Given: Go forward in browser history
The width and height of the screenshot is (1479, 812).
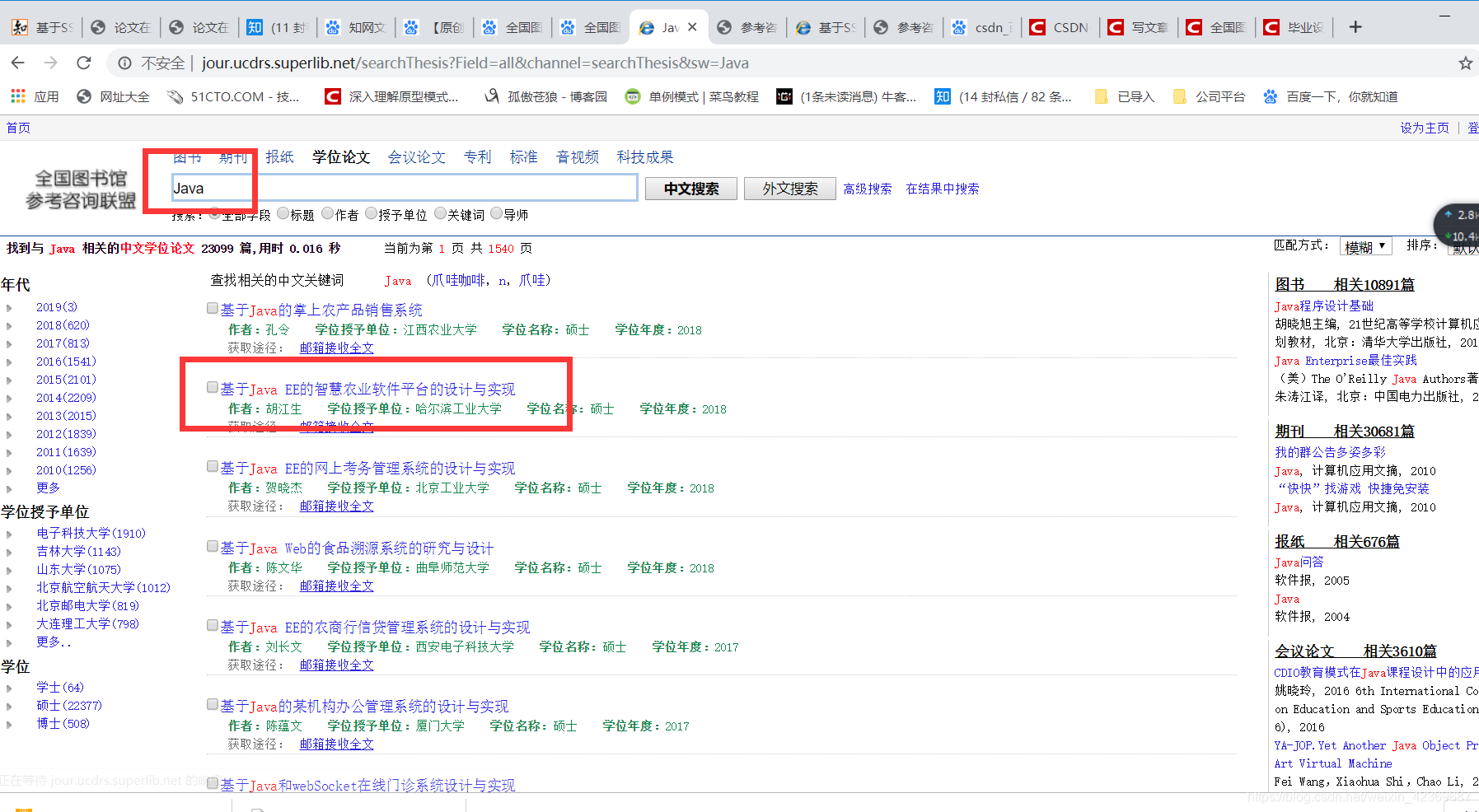Looking at the screenshot, I should (x=51, y=63).
